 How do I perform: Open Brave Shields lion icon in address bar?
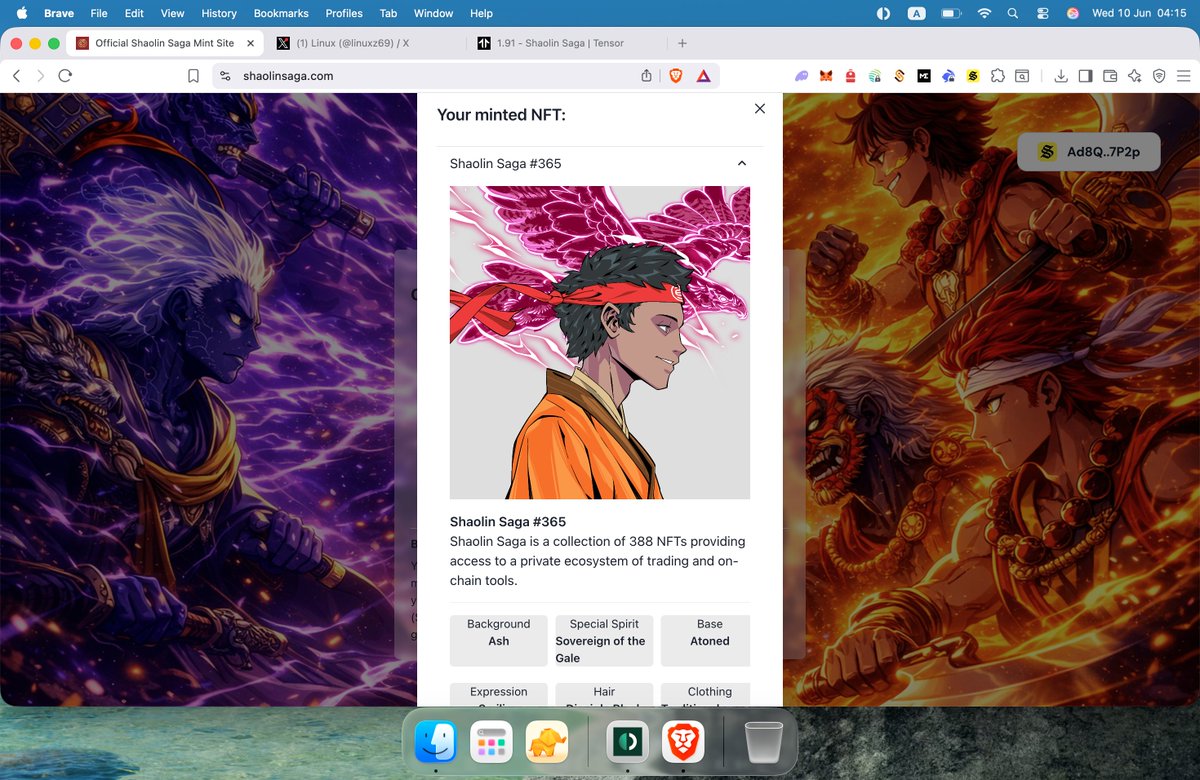point(676,76)
